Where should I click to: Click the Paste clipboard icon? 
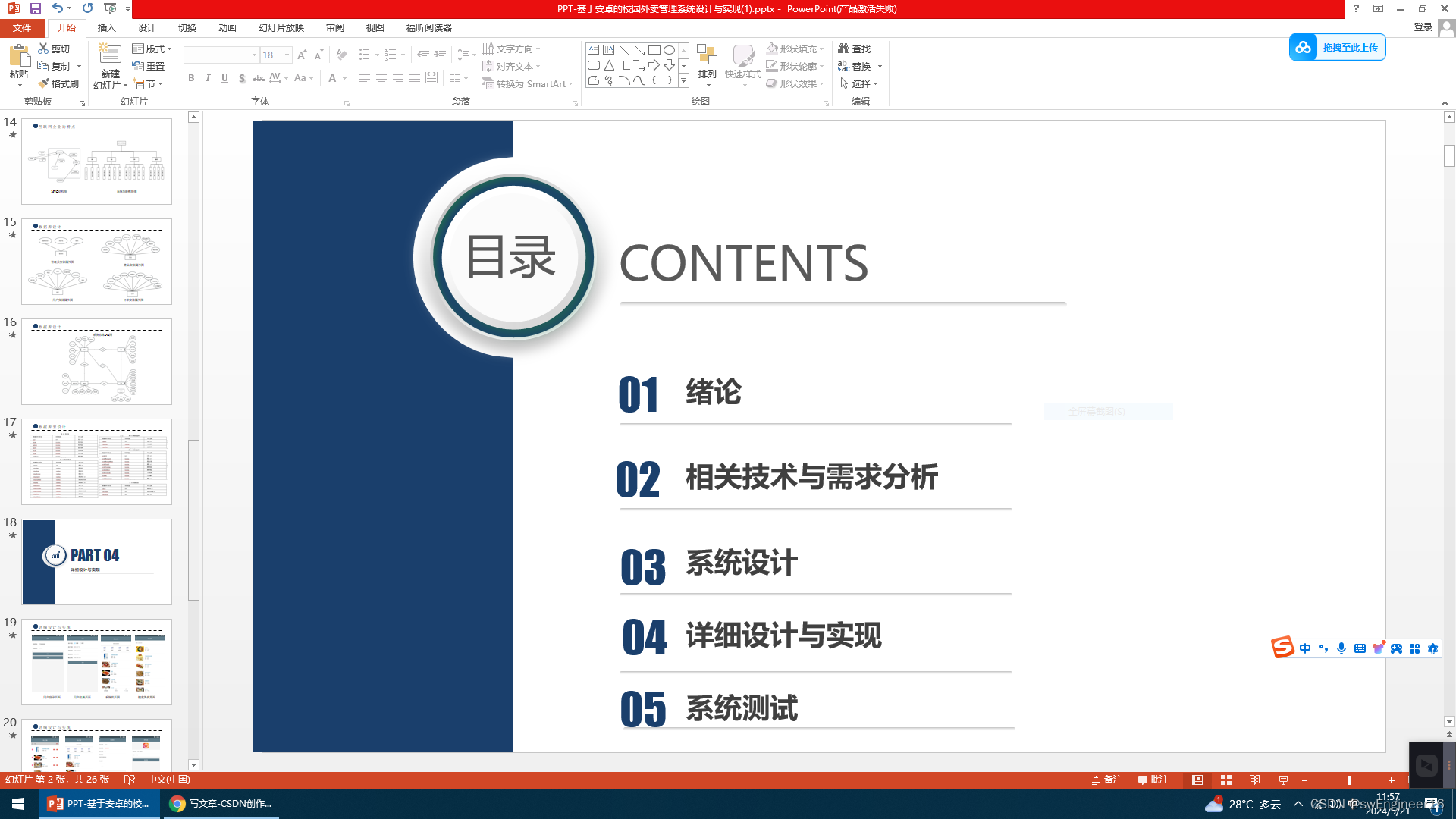pos(19,56)
